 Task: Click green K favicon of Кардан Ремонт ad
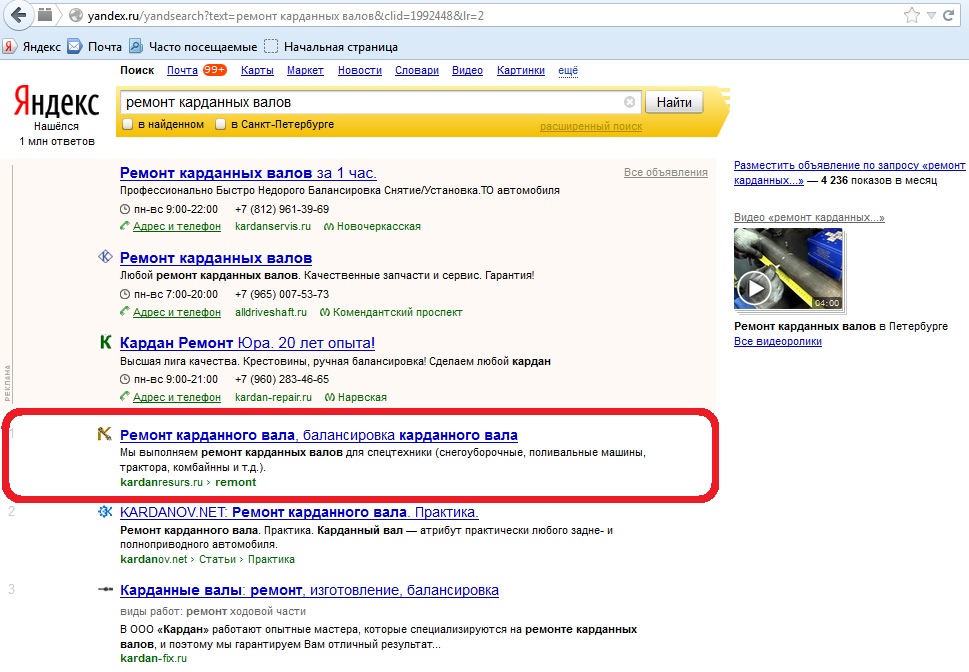(x=106, y=342)
